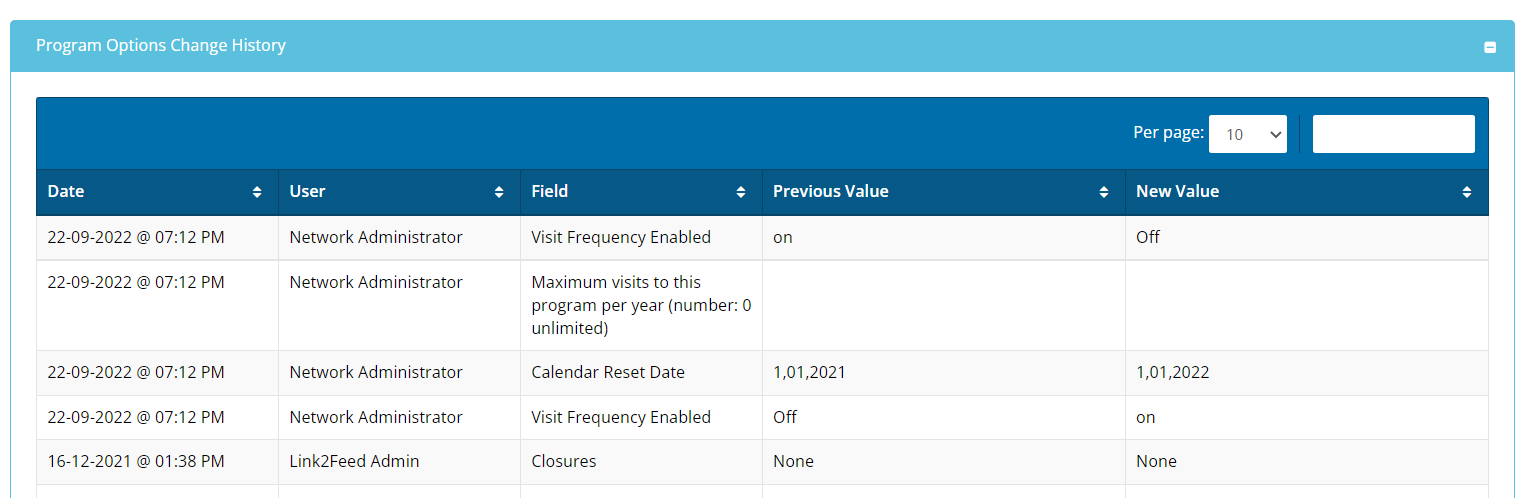
Task: Click the Field column sort arrows
Action: 741,192
